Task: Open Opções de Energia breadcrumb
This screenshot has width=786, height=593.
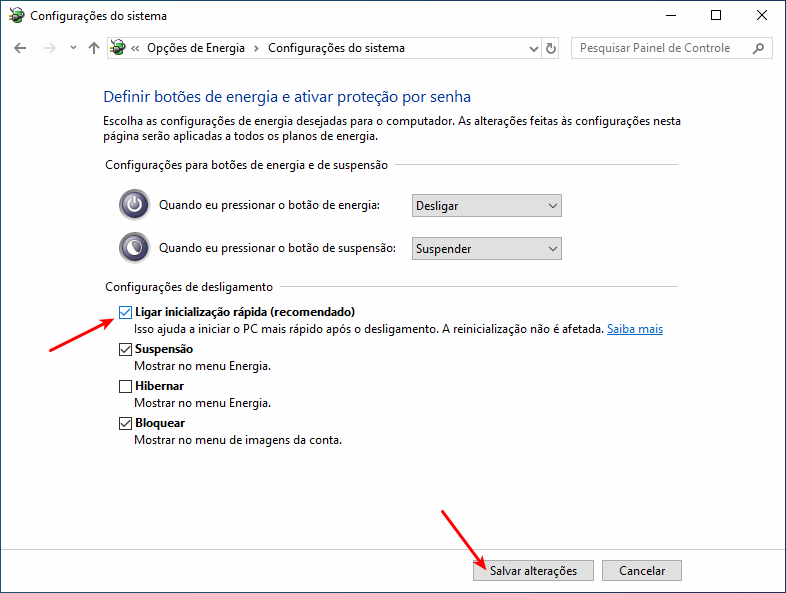Action: (195, 48)
